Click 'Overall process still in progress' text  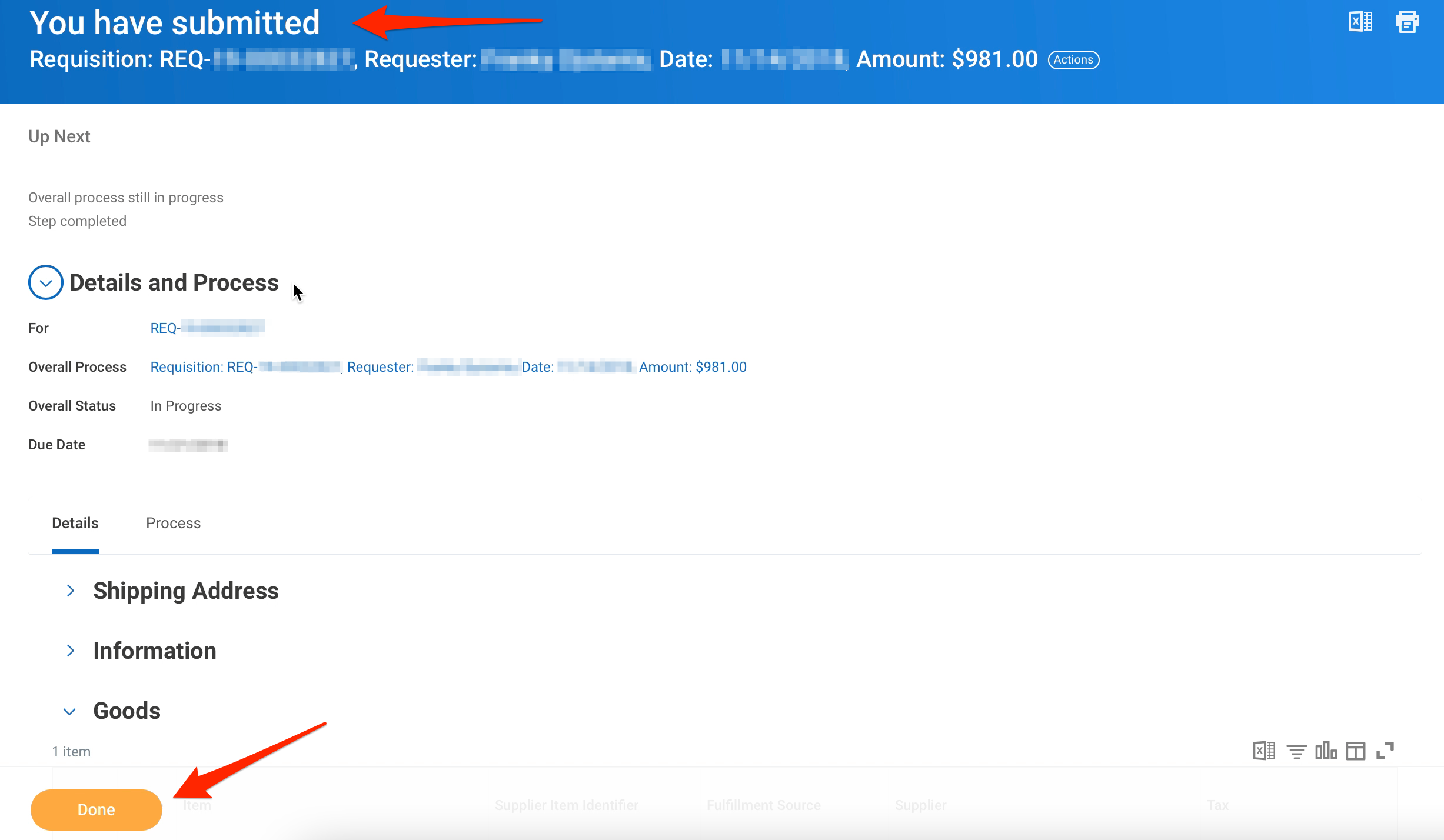coord(126,198)
